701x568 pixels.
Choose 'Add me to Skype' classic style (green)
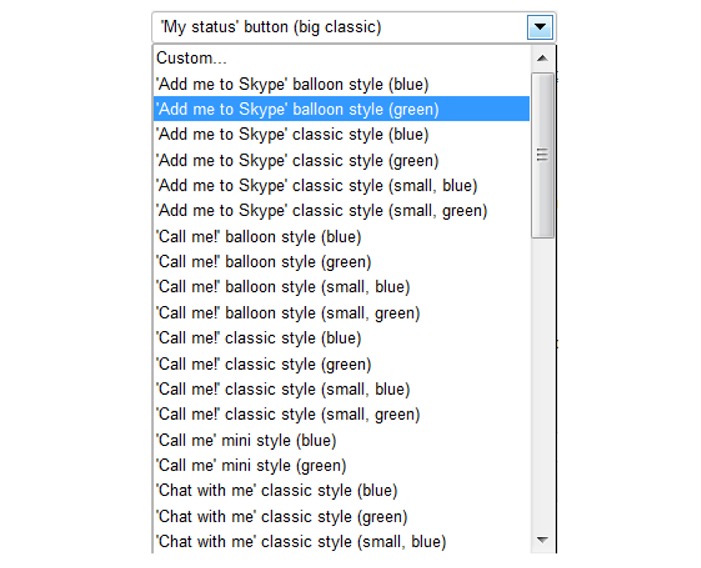pyautogui.click(x=297, y=160)
